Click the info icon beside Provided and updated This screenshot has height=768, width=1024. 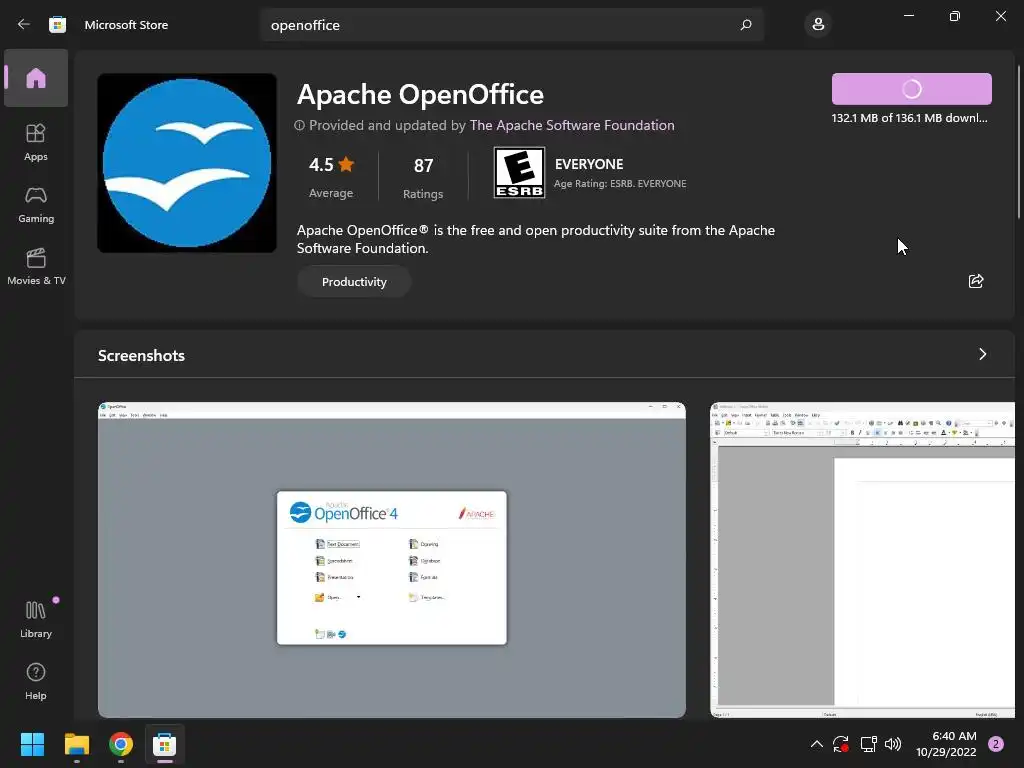(x=299, y=125)
